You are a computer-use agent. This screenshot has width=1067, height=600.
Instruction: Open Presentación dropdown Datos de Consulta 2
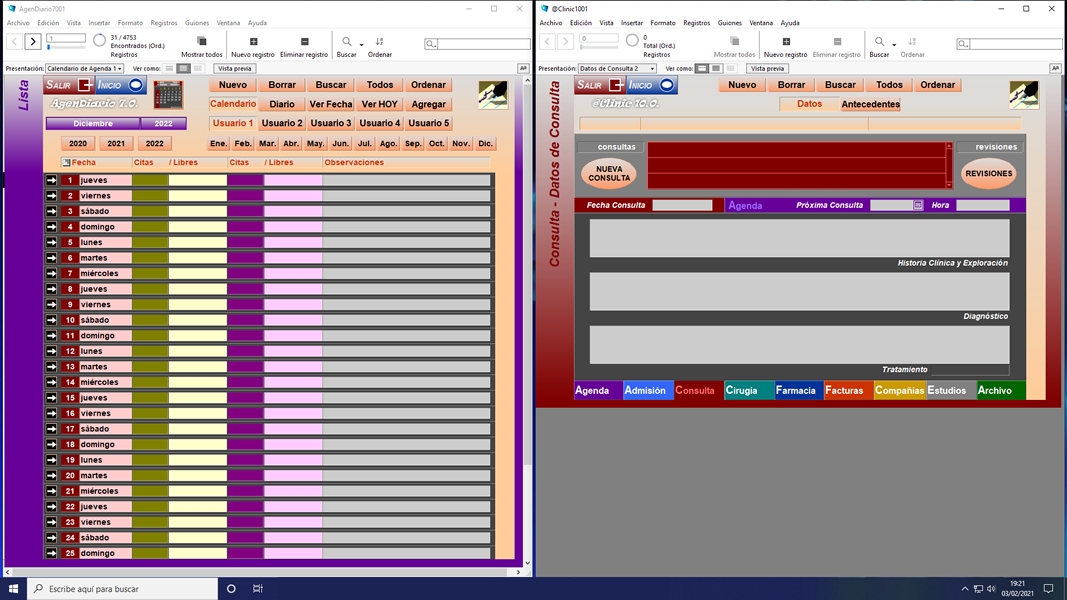coord(617,69)
